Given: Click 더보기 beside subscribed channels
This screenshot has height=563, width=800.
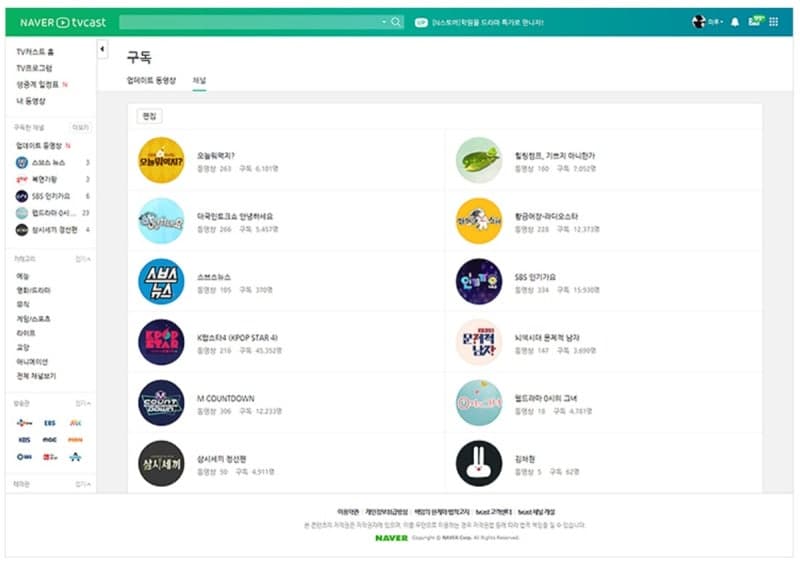Looking at the screenshot, I should point(81,128).
